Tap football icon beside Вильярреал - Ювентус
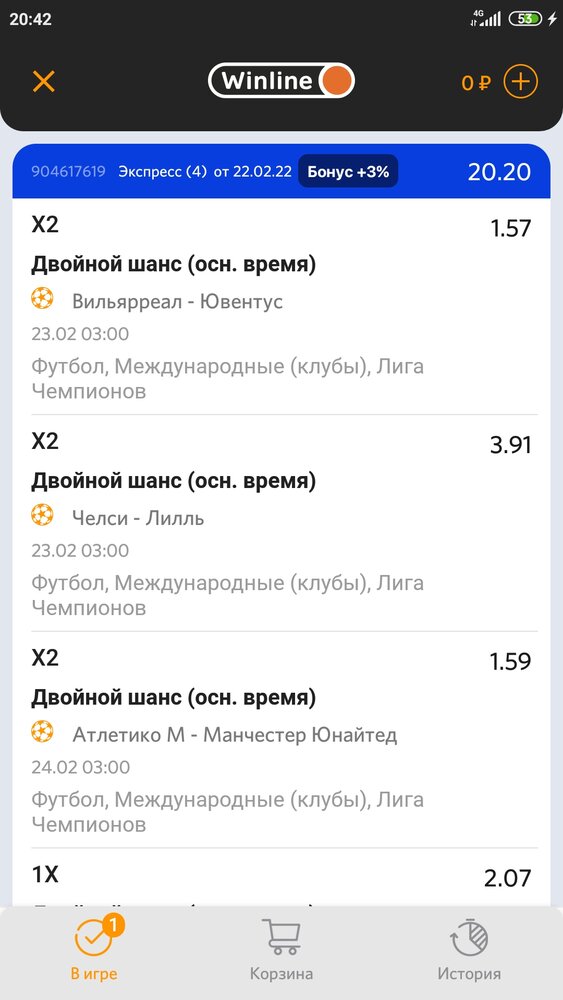This screenshot has height=1000, width=563. point(43,299)
